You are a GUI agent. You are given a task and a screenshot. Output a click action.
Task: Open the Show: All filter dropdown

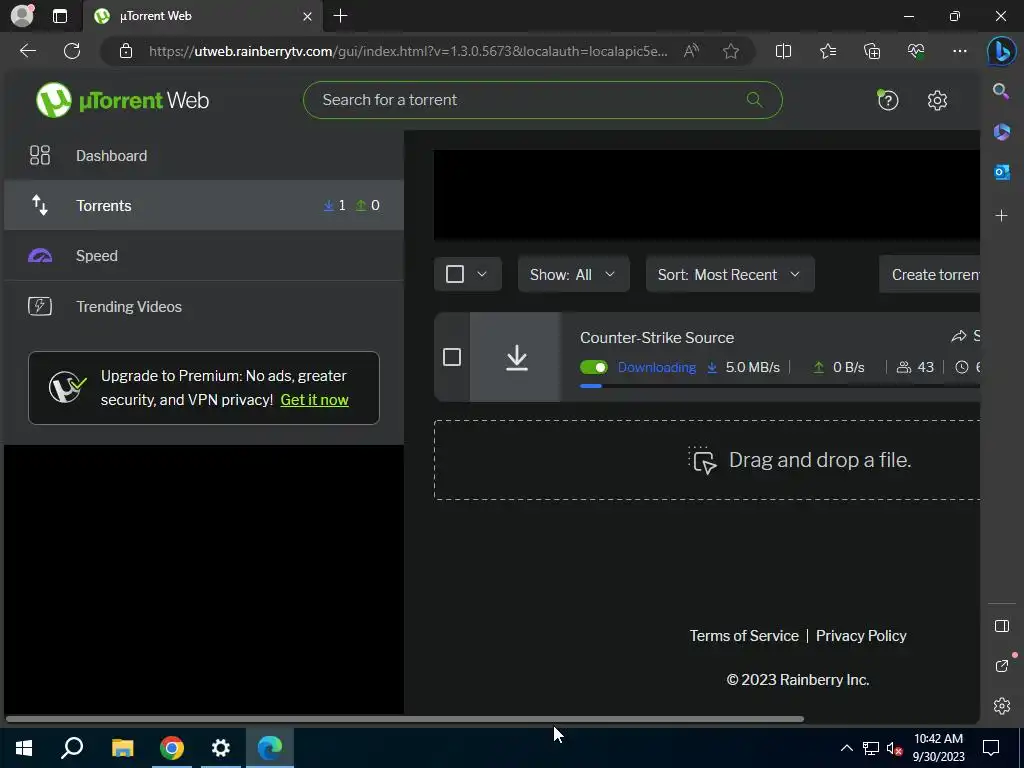pos(573,274)
